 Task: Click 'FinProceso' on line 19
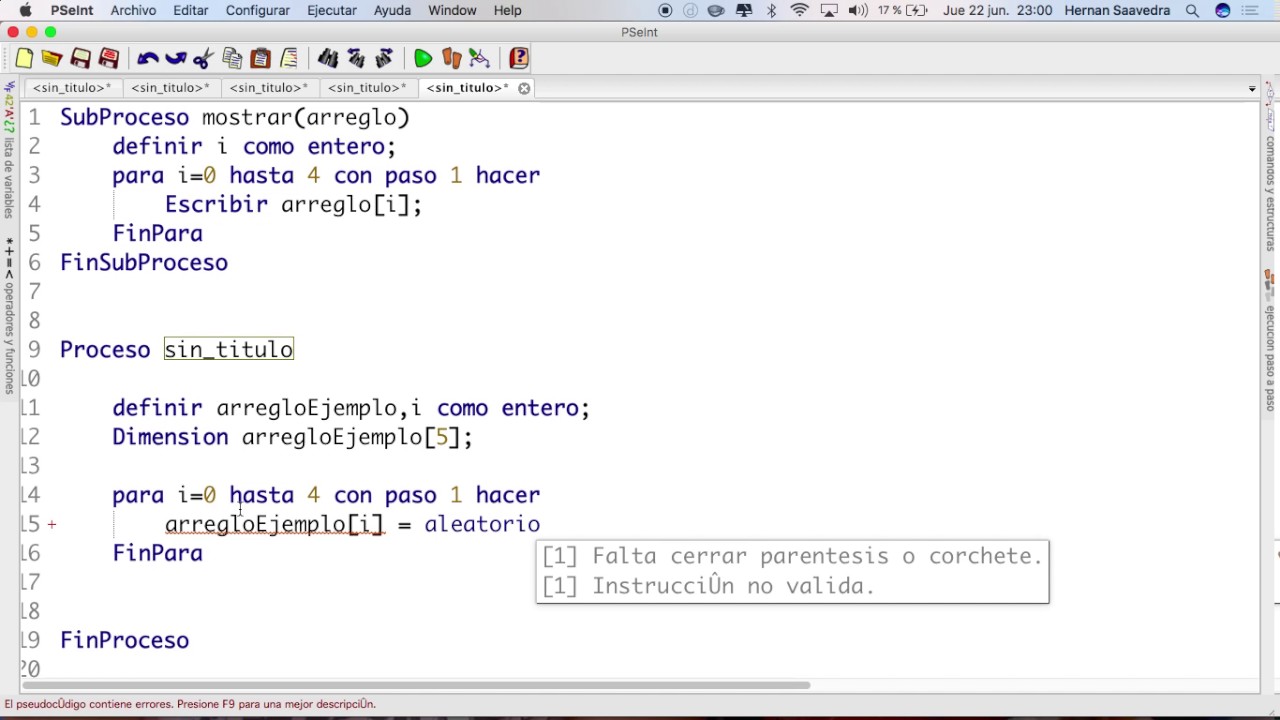[x=124, y=640]
